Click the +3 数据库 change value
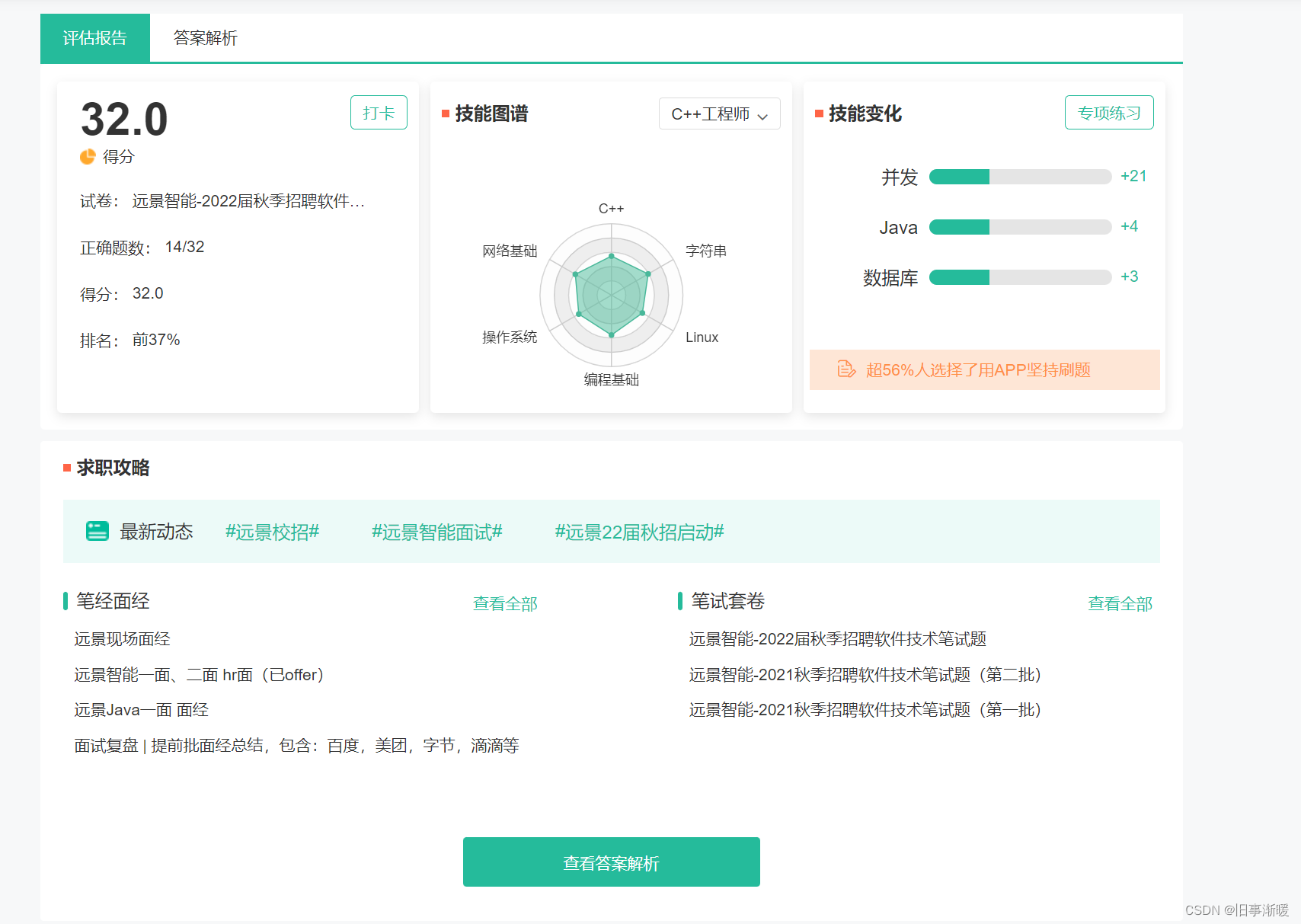This screenshot has width=1301, height=924. [1129, 277]
